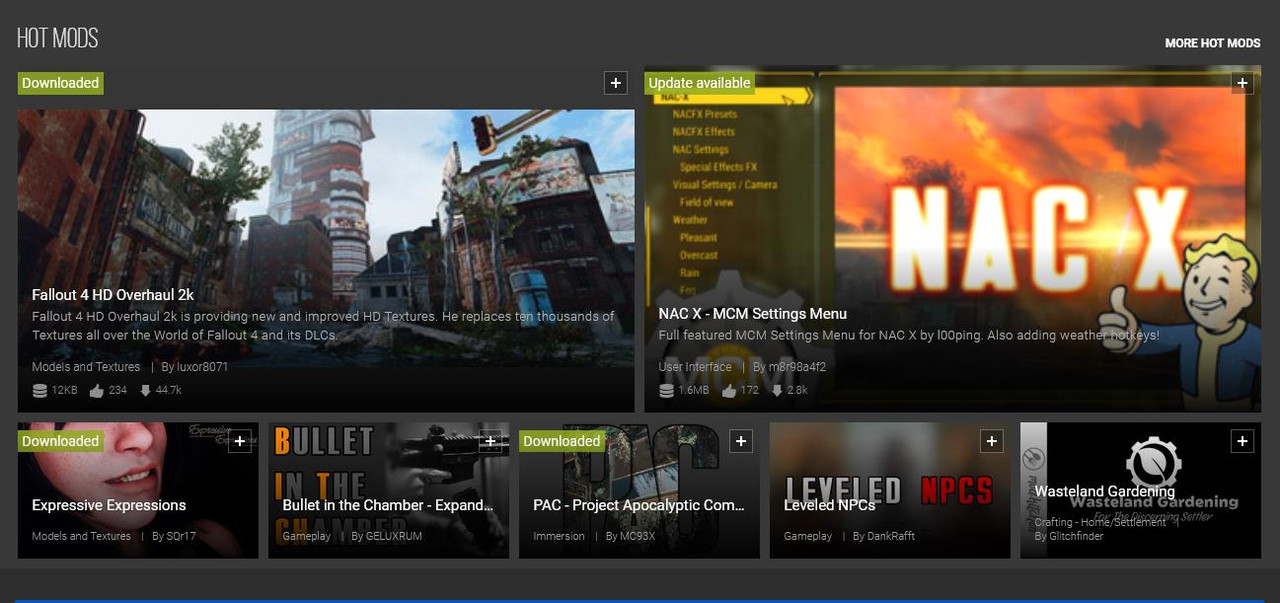
Task: Open Gameplay category on Leveled NPCs card
Action: tap(808, 536)
